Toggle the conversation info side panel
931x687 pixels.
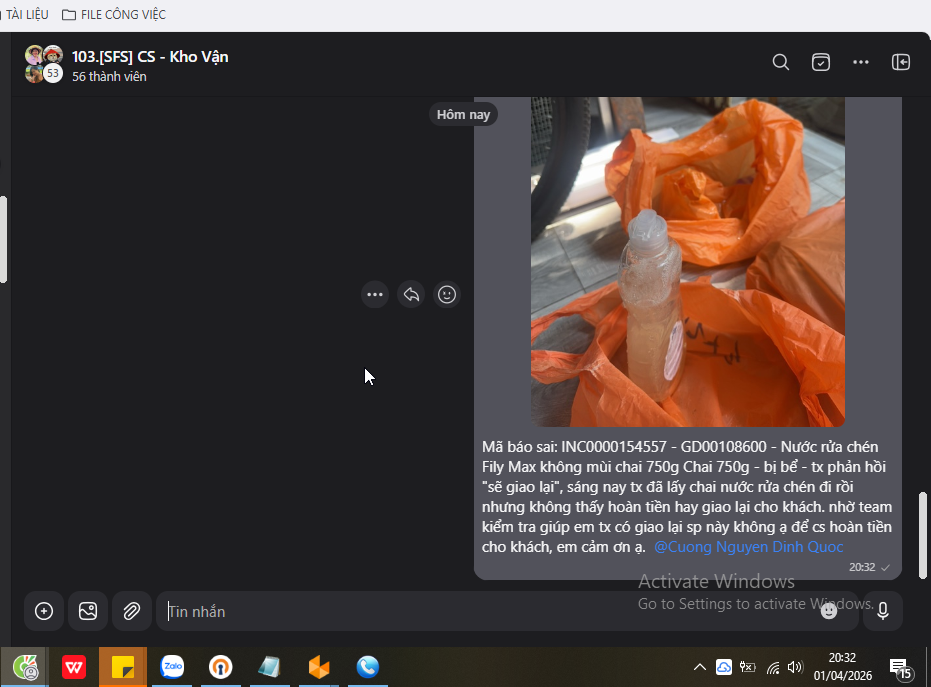[901, 62]
